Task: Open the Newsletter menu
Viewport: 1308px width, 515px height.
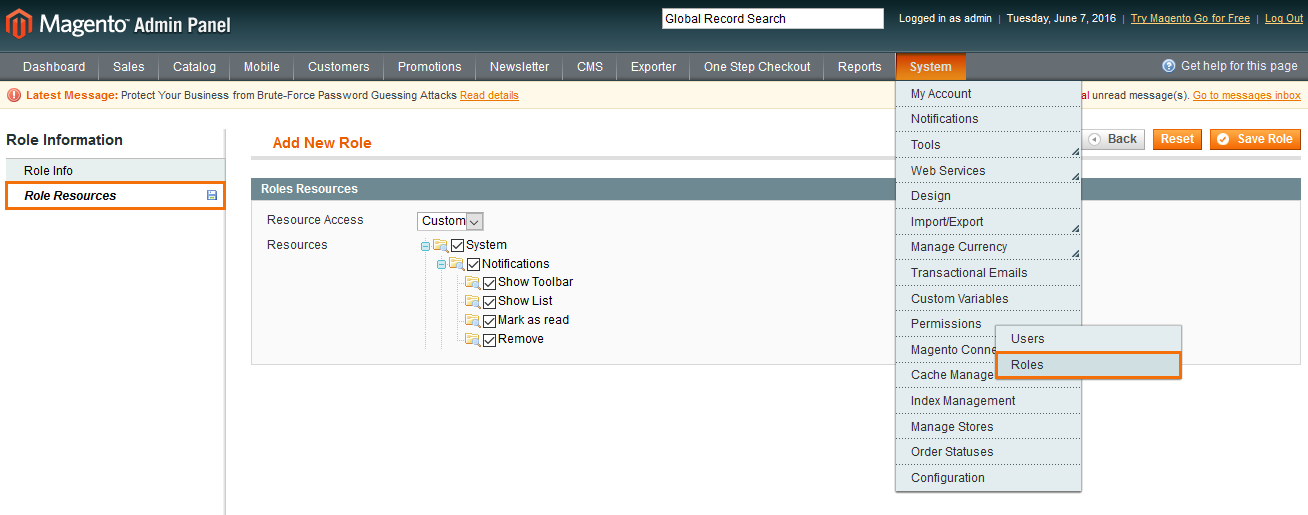Action: coord(519,67)
